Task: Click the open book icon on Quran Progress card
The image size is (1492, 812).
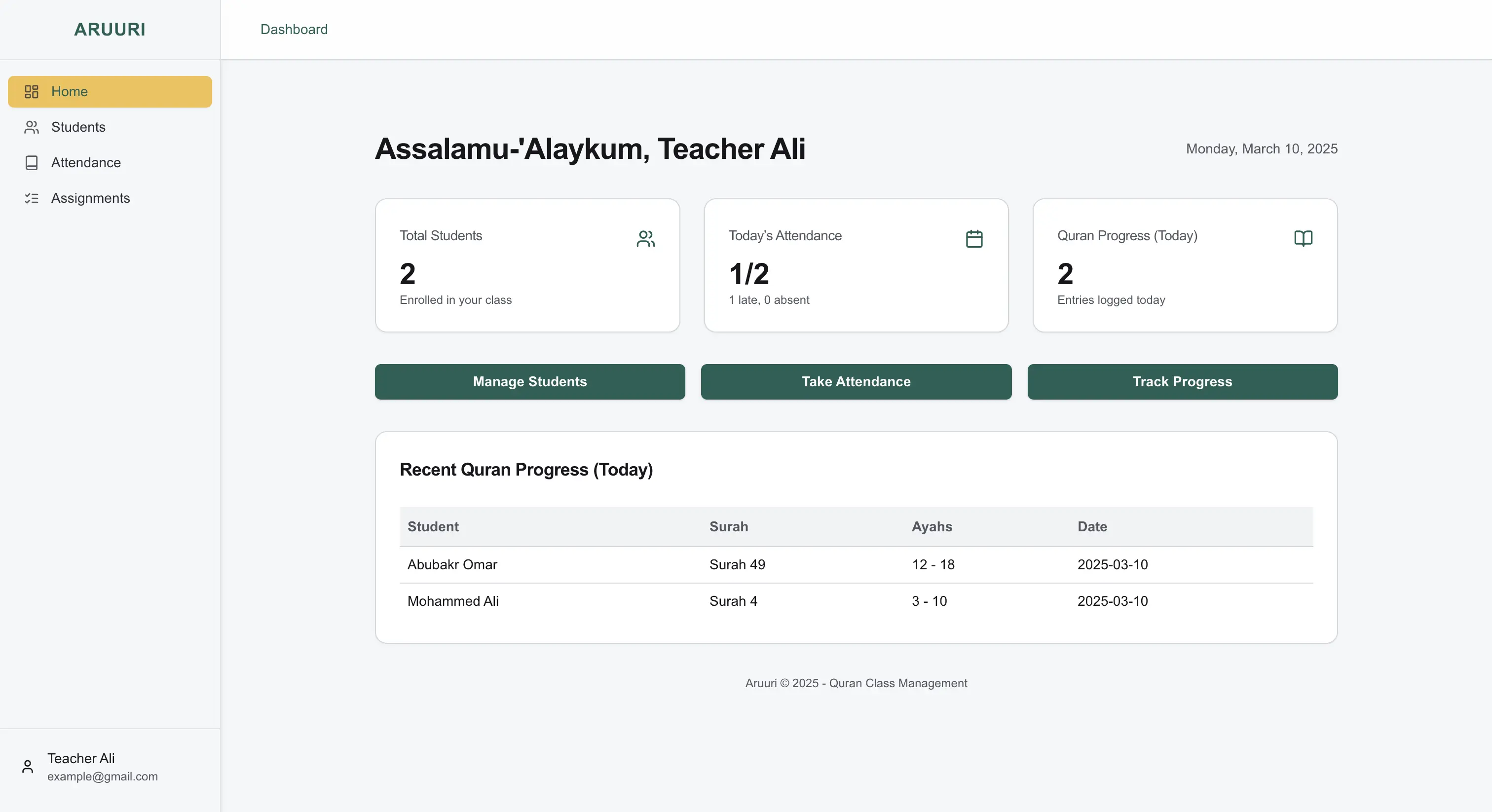Action: click(x=1303, y=239)
